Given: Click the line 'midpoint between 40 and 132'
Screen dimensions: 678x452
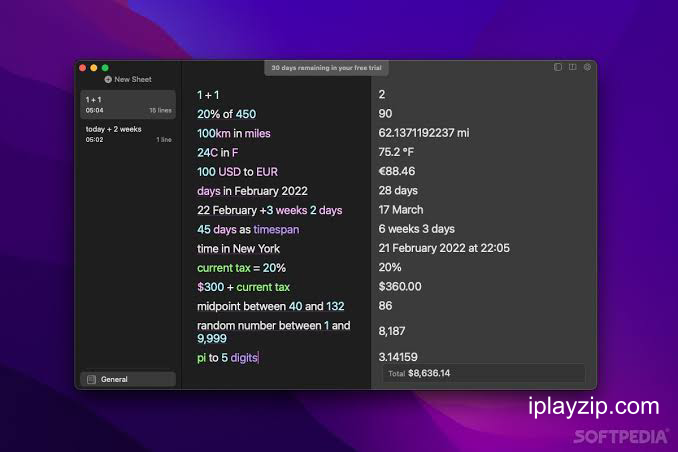Looking at the screenshot, I should coord(271,306).
